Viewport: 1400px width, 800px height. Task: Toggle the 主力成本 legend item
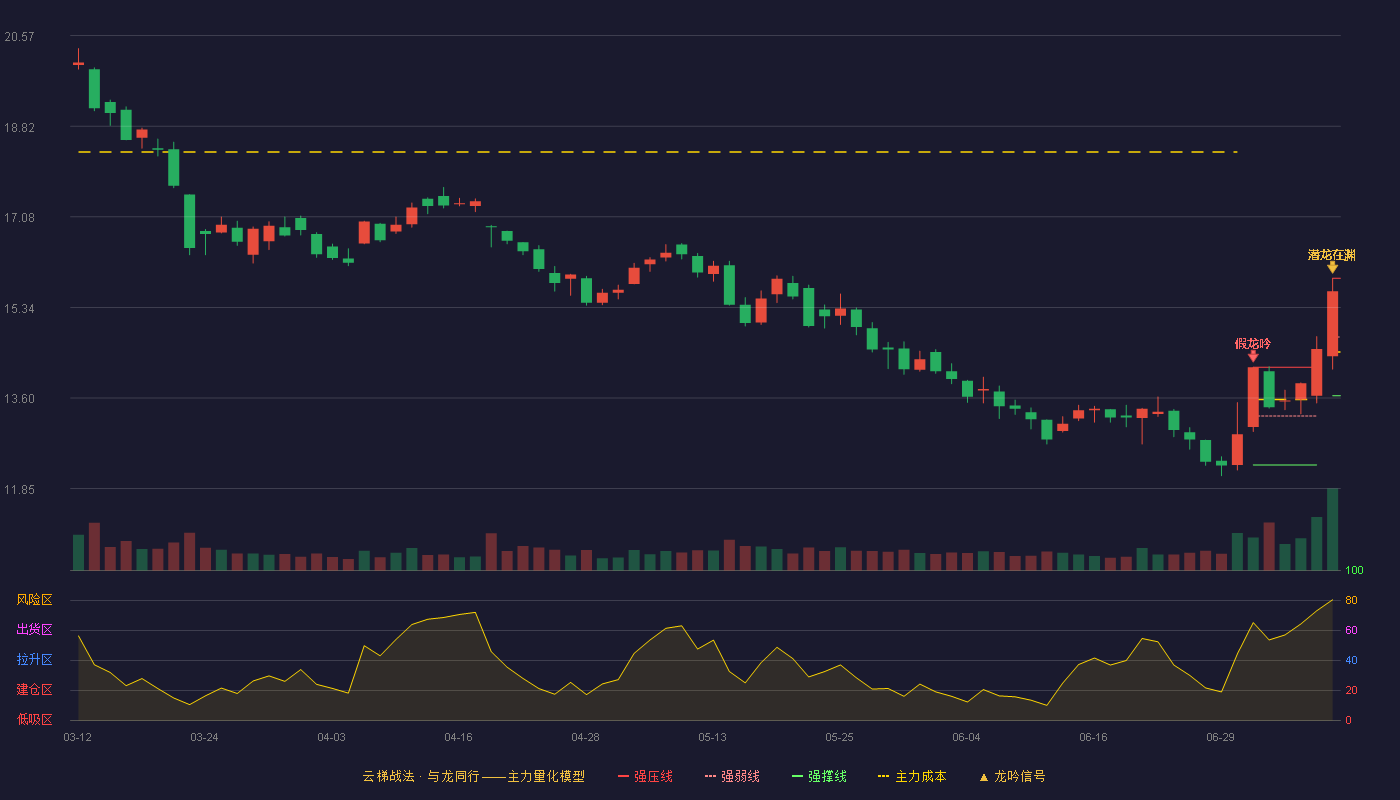pos(912,776)
